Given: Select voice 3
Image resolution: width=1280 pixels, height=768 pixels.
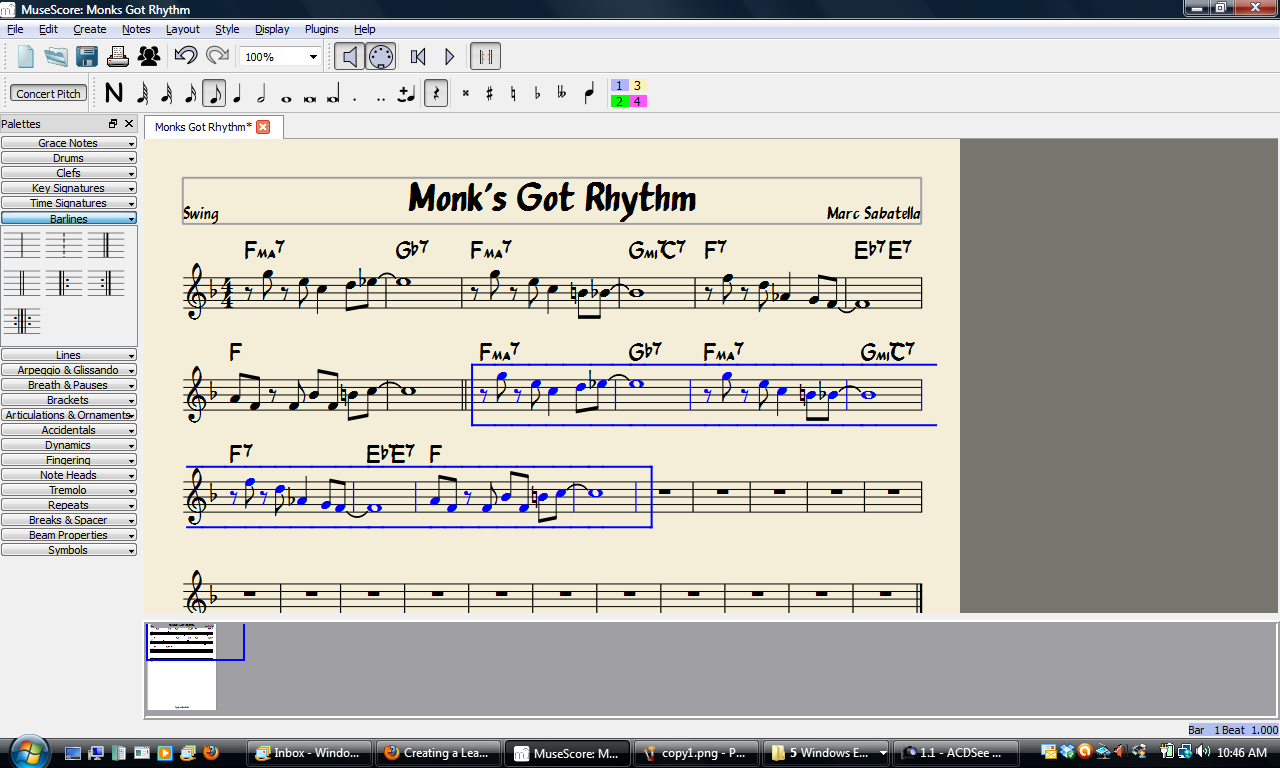Looking at the screenshot, I should (638, 86).
